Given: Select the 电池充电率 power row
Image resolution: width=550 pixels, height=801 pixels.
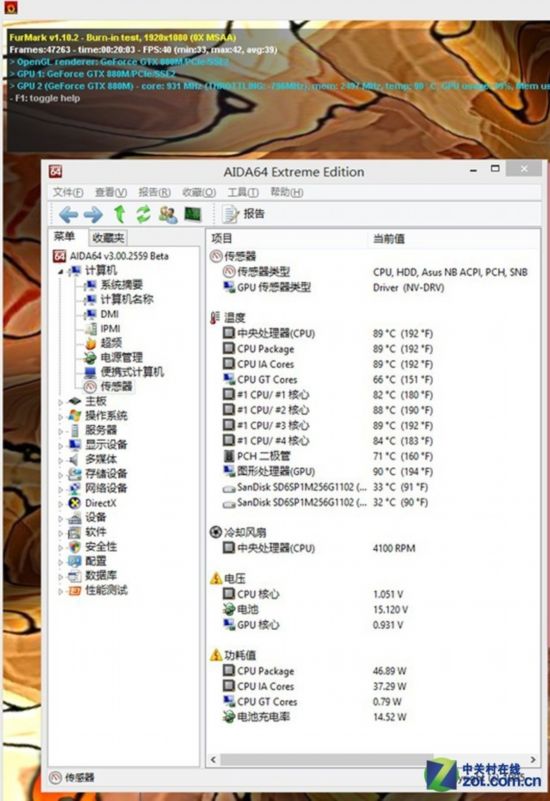Looking at the screenshot, I should [x=315, y=717].
